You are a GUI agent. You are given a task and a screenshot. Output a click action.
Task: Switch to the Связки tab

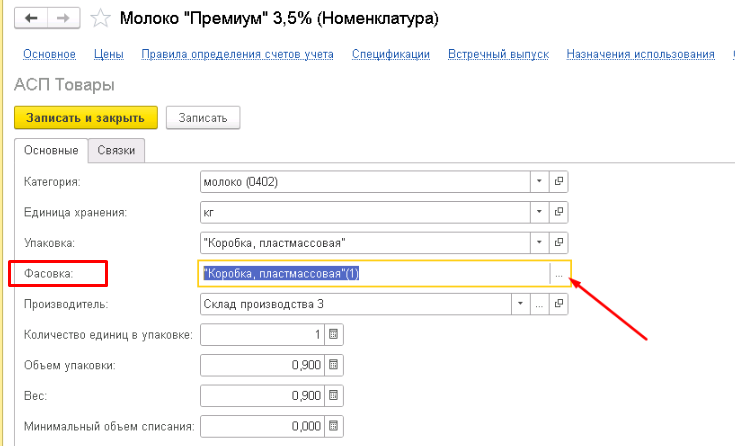[x=116, y=150]
